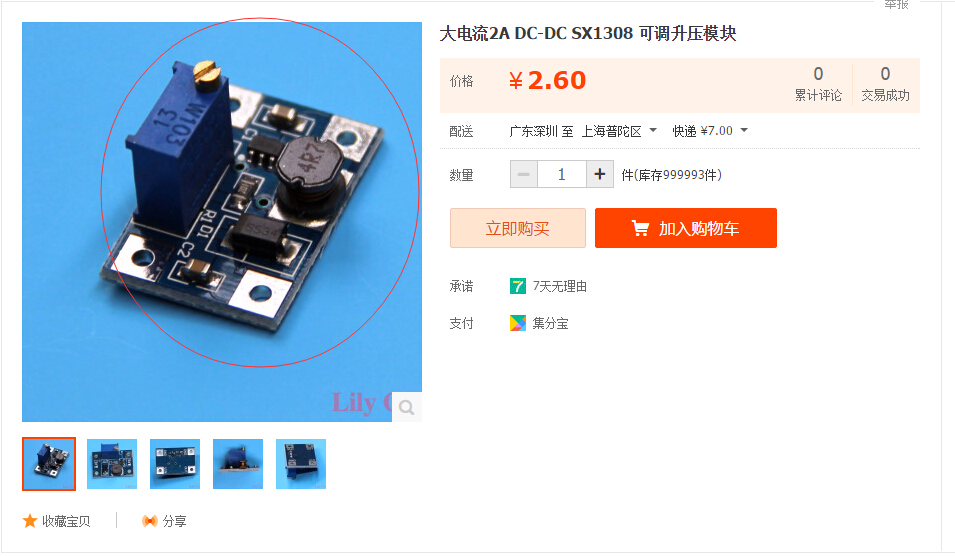The image size is (955, 557).
Task: Click the magnifier zoom icon on product image
Action: coord(406,407)
